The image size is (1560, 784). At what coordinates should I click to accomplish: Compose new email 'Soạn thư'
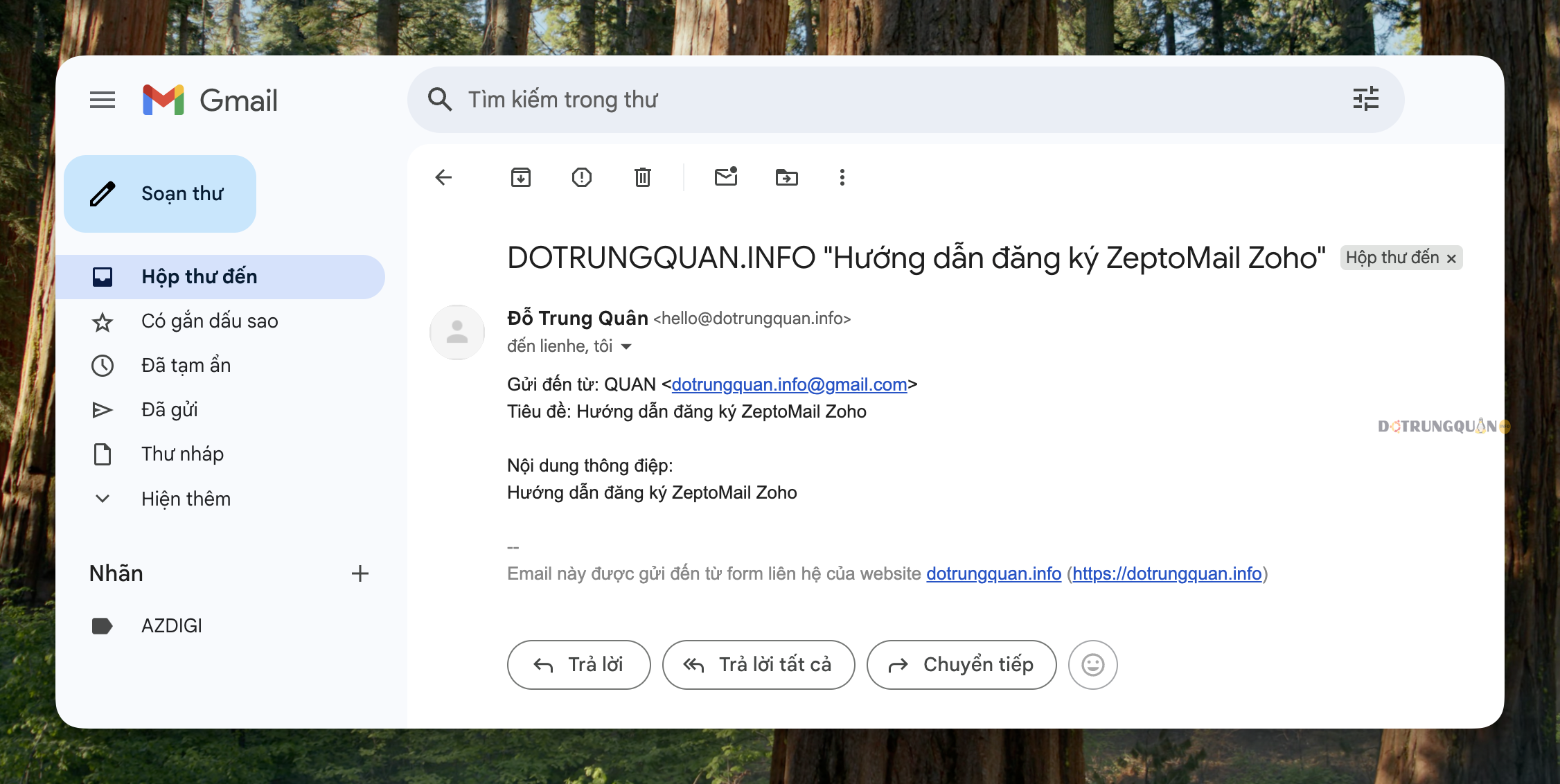[x=160, y=194]
